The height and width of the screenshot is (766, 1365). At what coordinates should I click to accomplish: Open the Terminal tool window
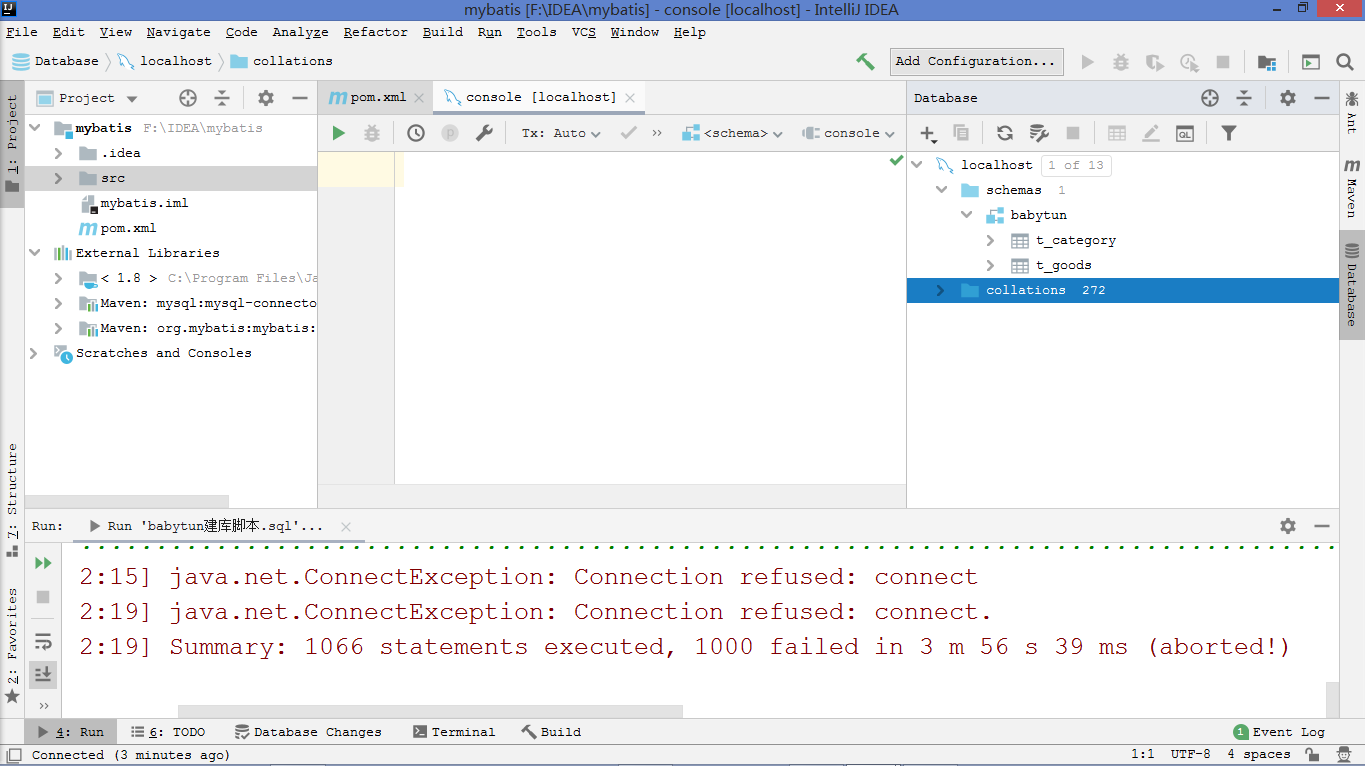pyautogui.click(x=454, y=732)
